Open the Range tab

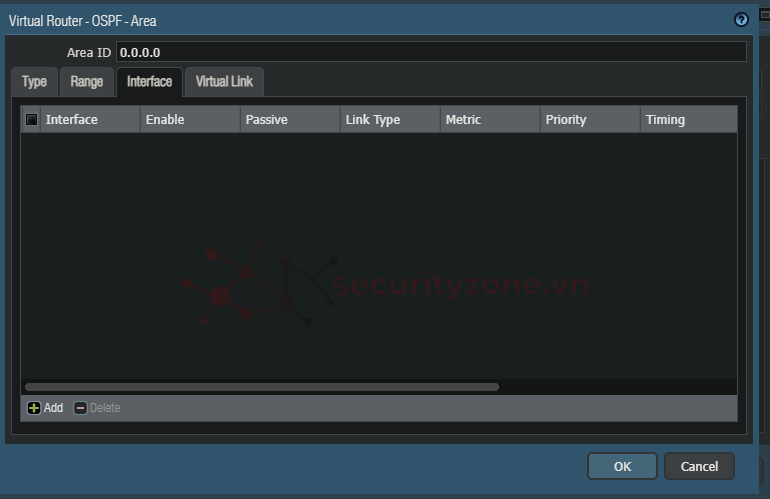coord(87,82)
